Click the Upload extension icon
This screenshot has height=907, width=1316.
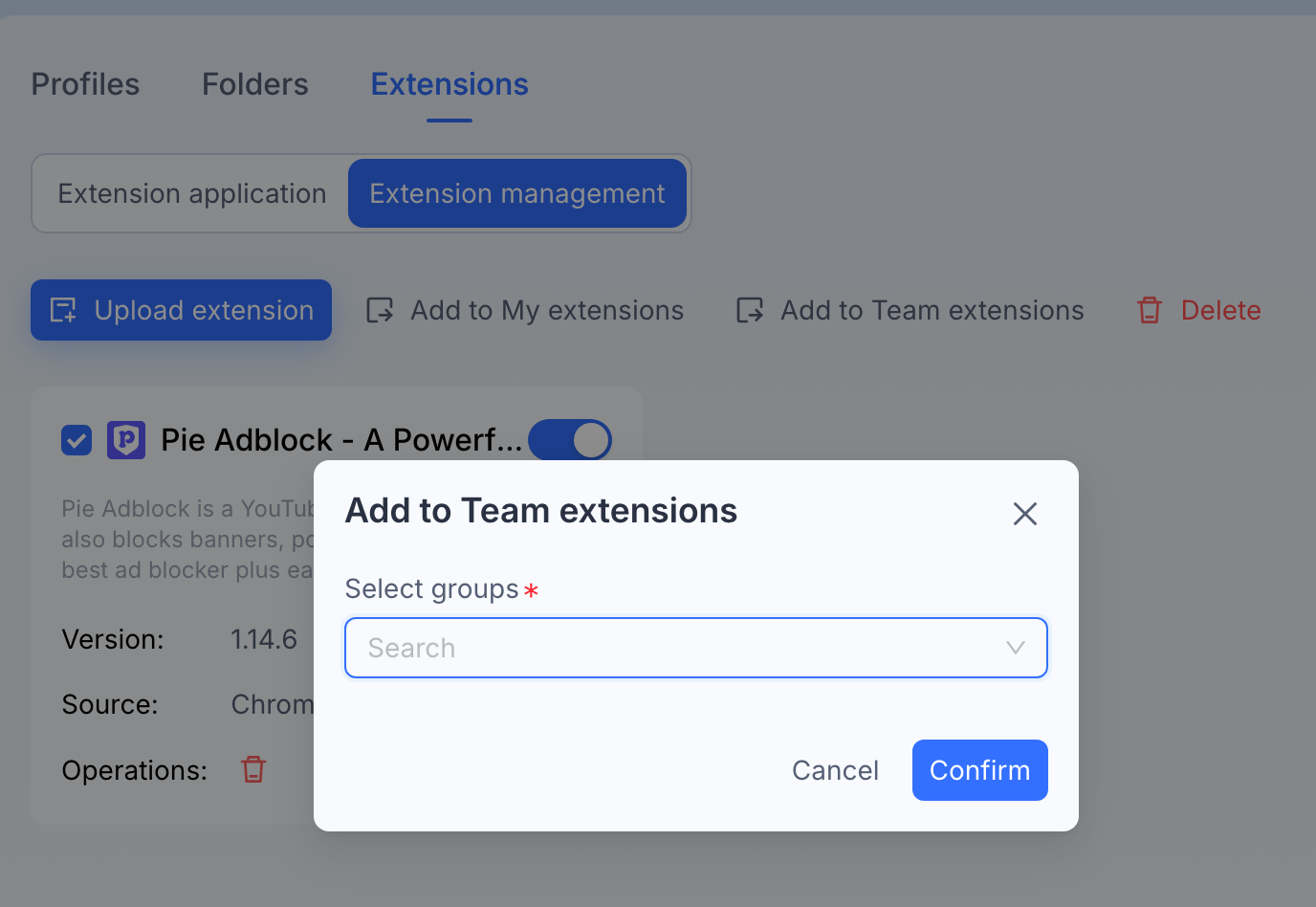click(x=63, y=310)
